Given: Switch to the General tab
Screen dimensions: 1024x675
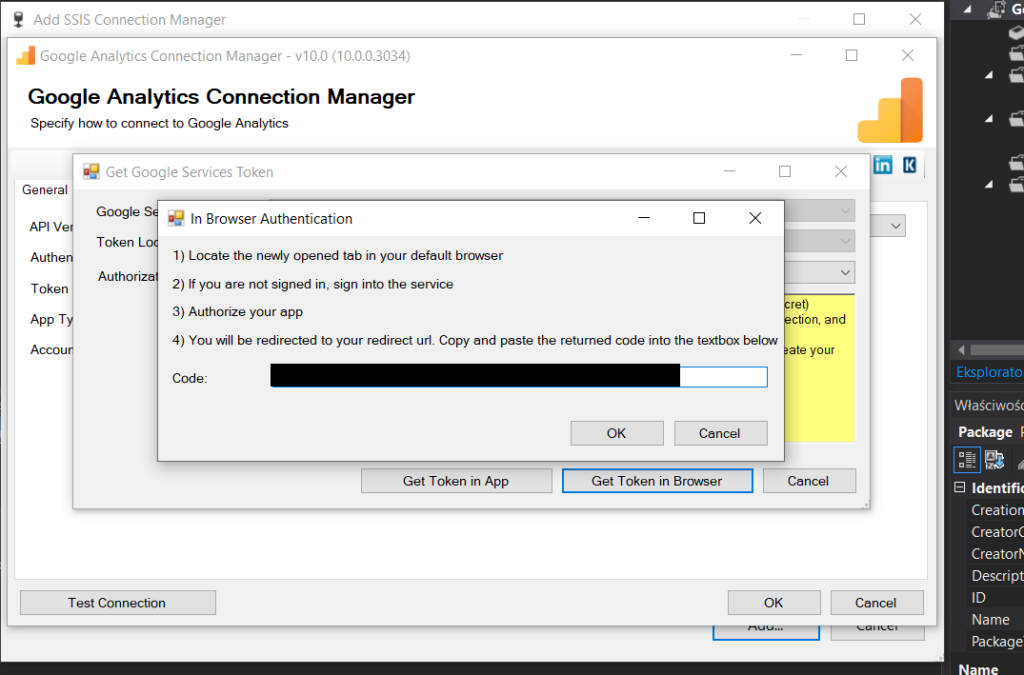Looking at the screenshot, I should [44, 190].
